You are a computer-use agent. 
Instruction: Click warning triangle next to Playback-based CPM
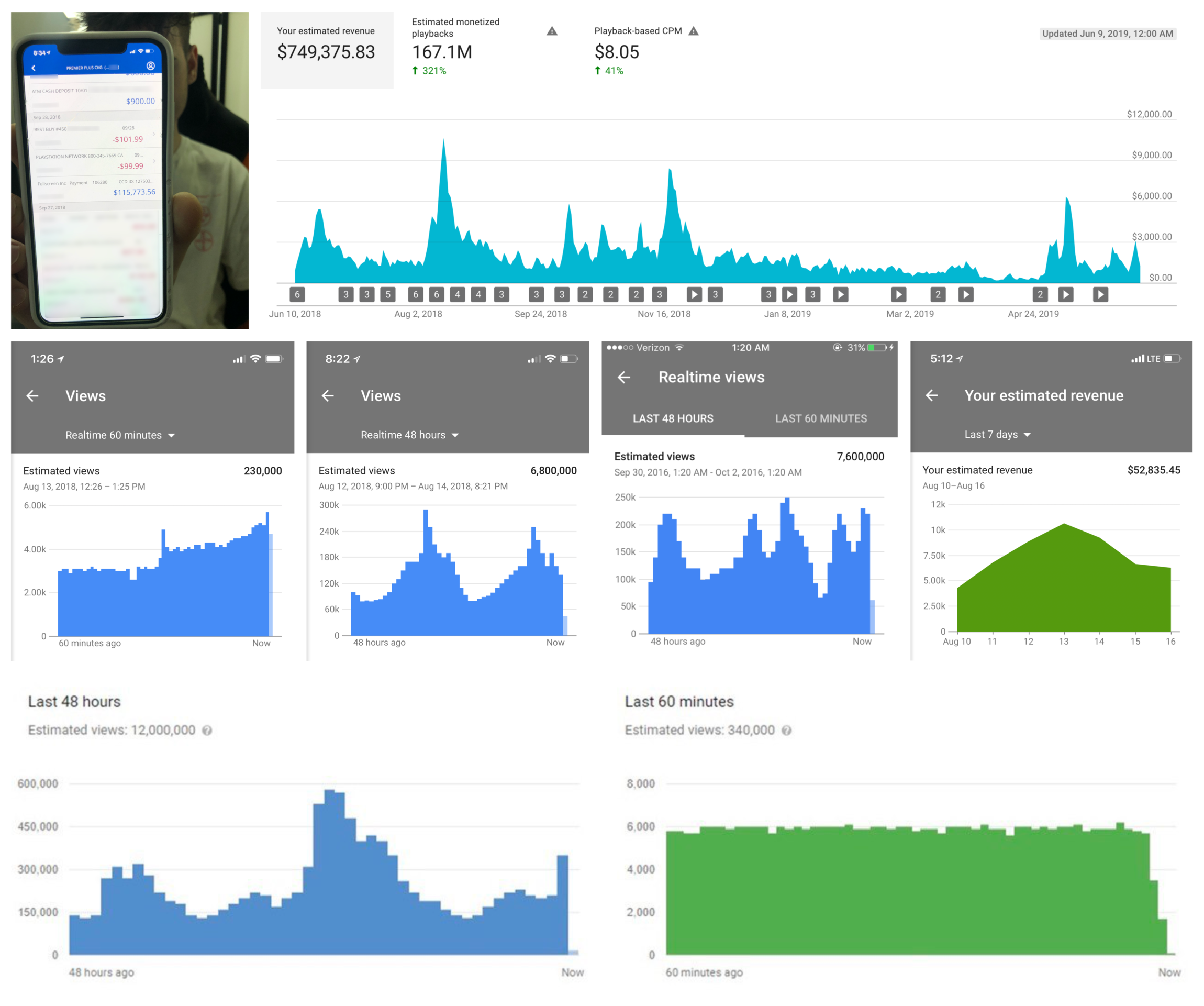tap(694, 31)
